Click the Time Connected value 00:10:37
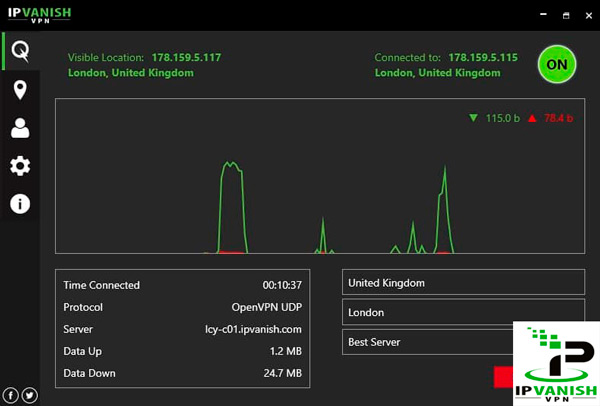The width and height of the screenshot is (600, 406). coord(282,285)
